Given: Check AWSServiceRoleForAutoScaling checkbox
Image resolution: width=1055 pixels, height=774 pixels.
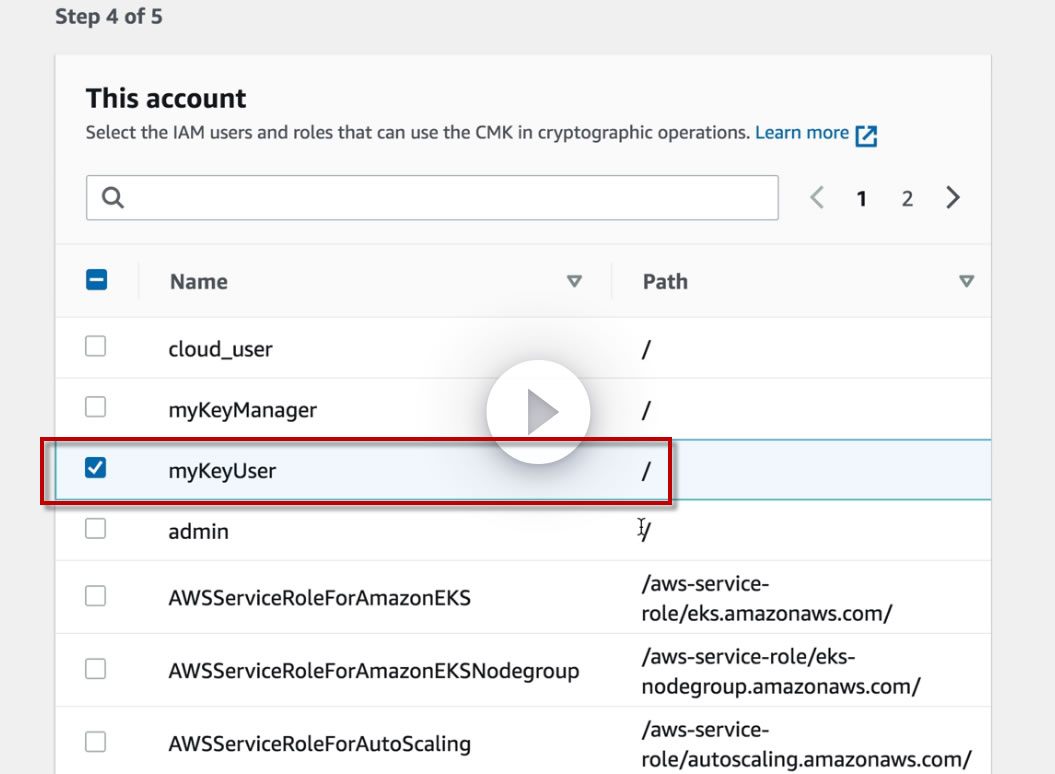Looking at the screenshot, I should pyautogui.click(x=95, y=741).
